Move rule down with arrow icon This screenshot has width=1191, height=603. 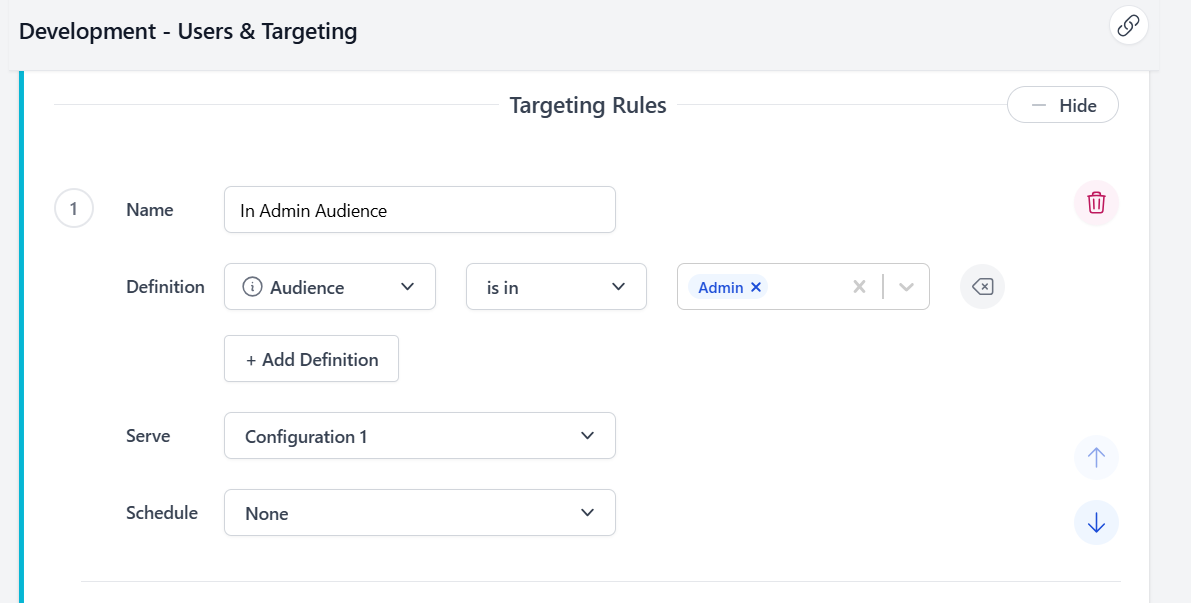1096,522
